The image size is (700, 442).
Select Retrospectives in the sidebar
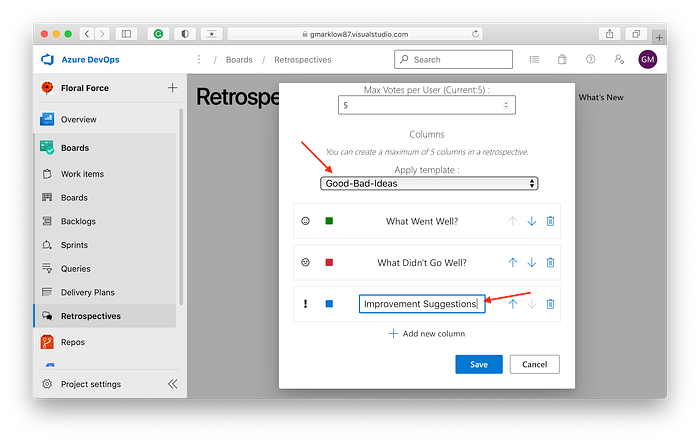pos(105,316)
